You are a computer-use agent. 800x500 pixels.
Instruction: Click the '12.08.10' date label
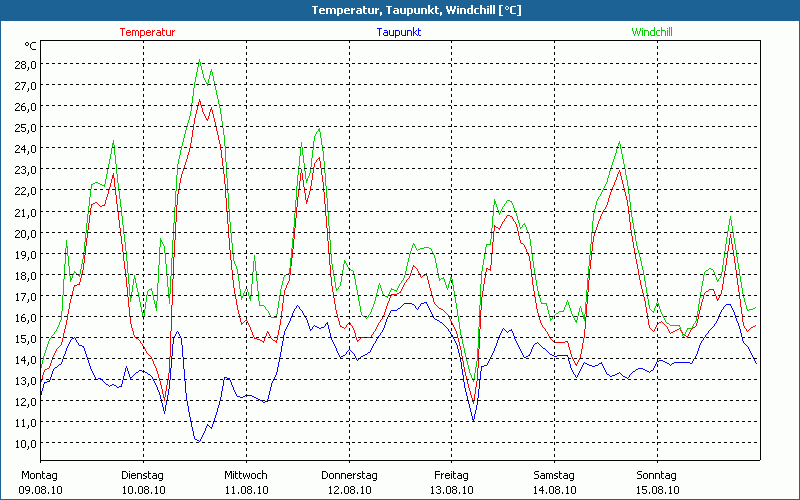click(349, 490)
